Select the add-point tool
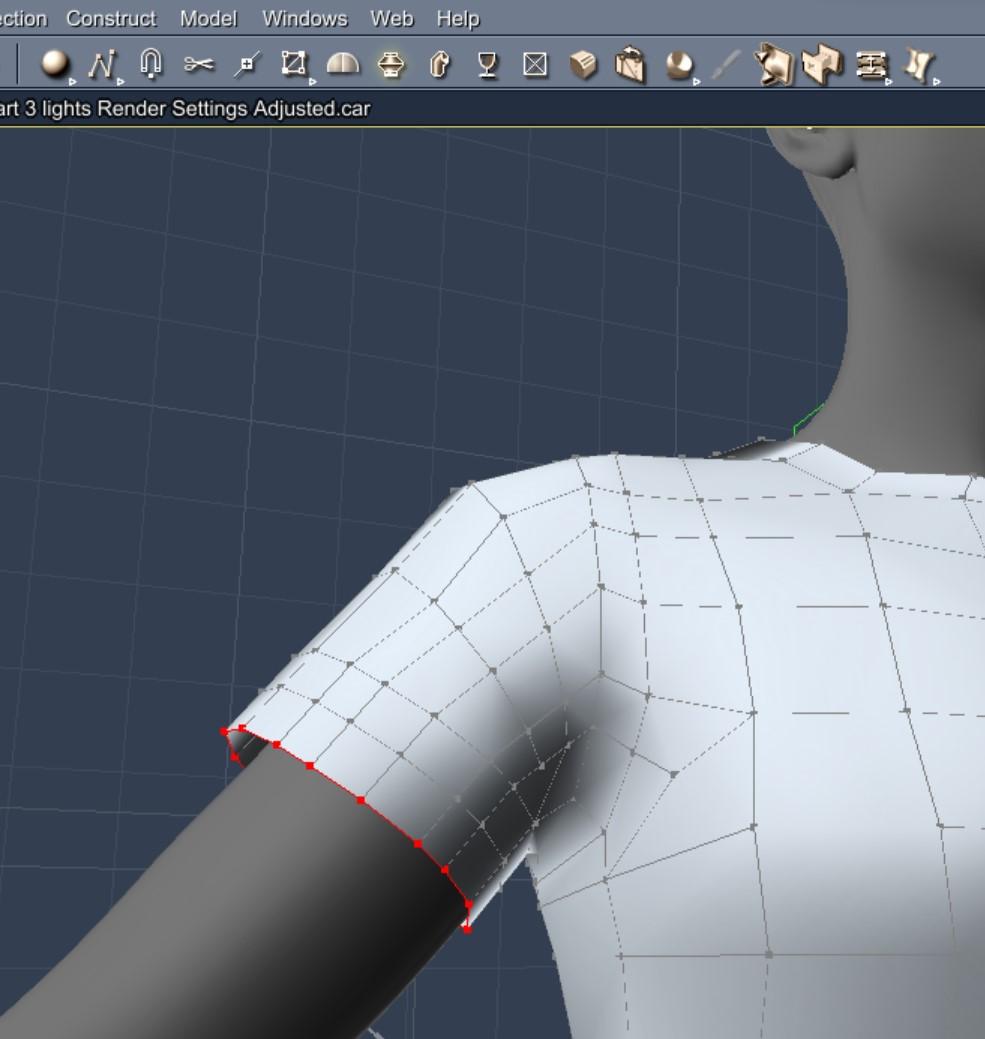 coord(247,64)
